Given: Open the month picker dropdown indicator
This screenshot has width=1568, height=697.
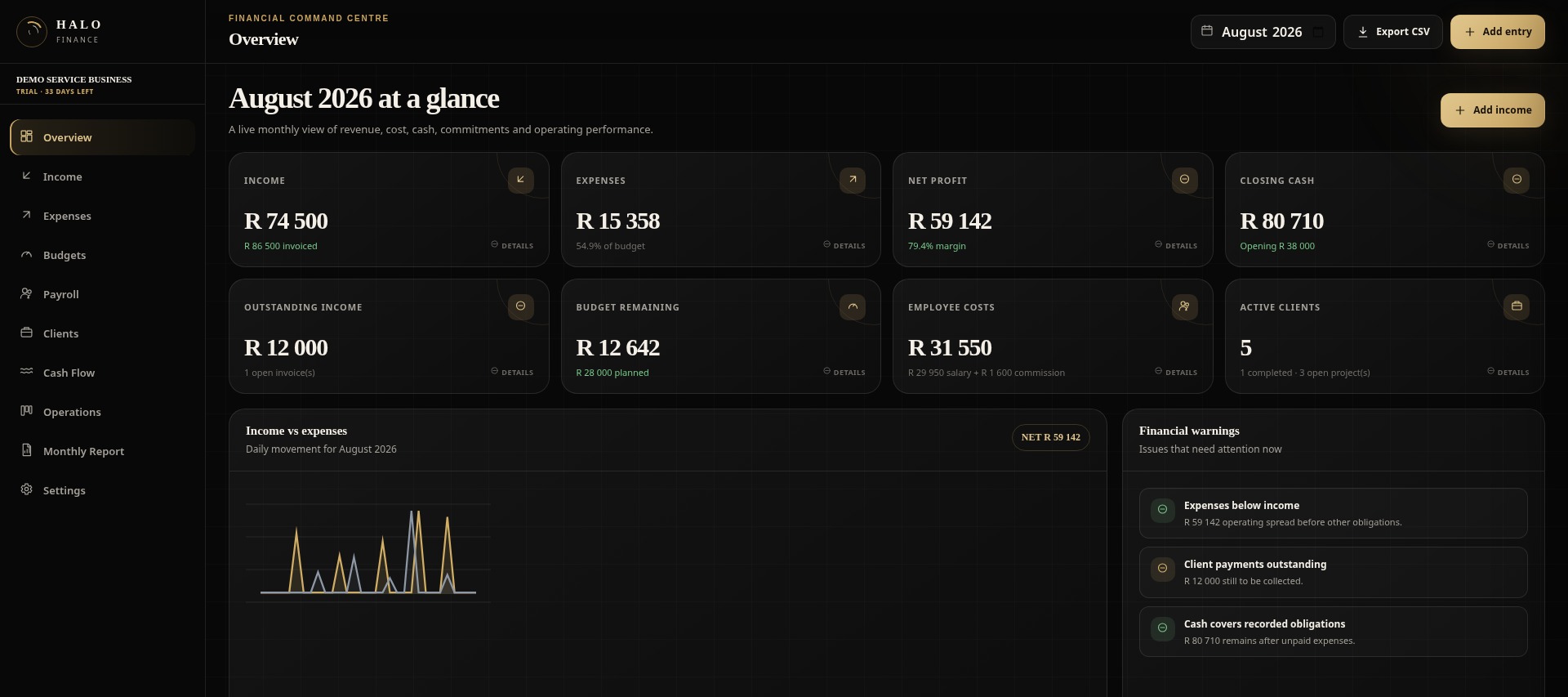Looking at the screenshot, I should coord(1318,32).
